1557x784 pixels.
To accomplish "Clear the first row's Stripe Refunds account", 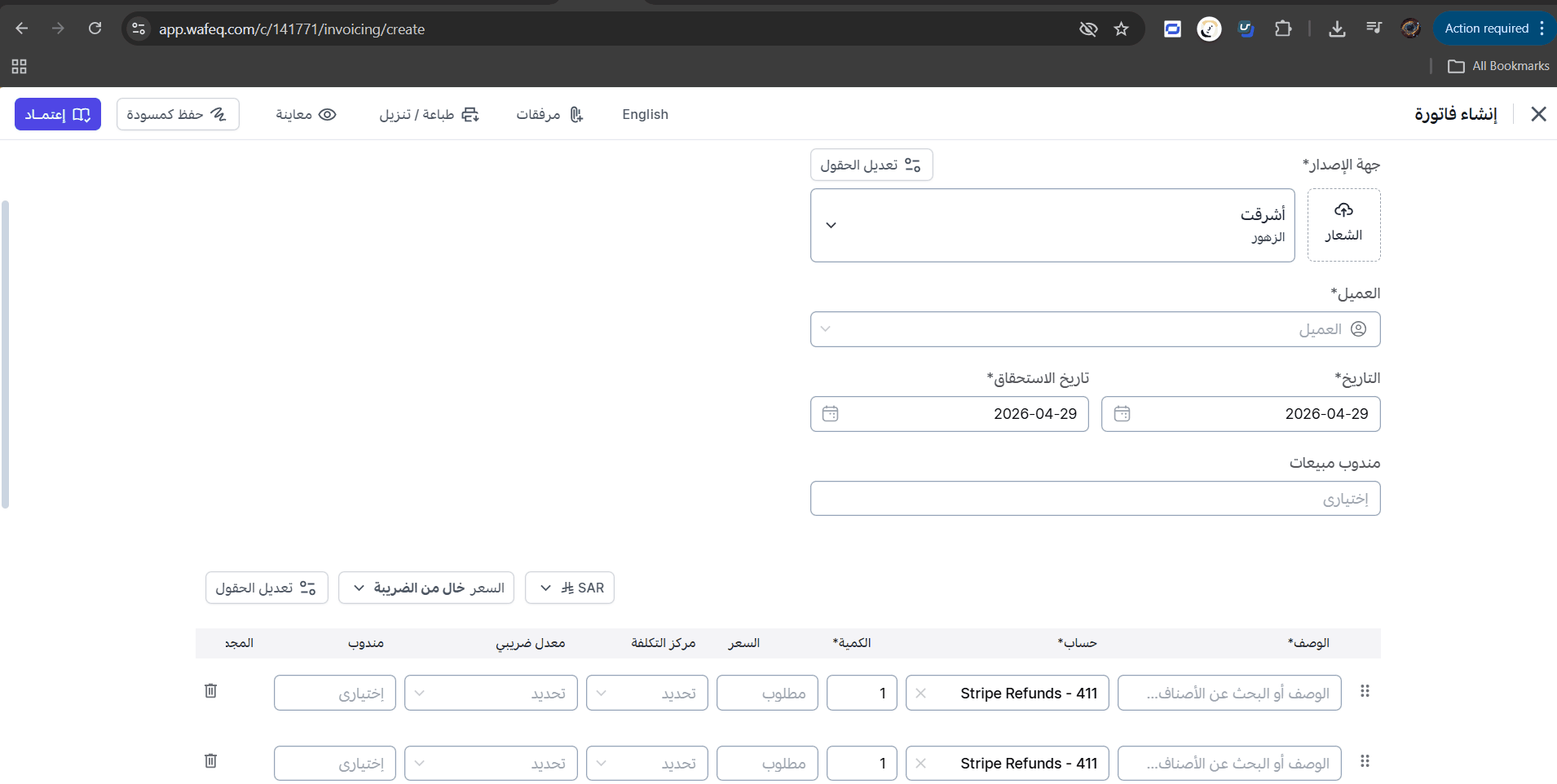I will click(920, 694).
